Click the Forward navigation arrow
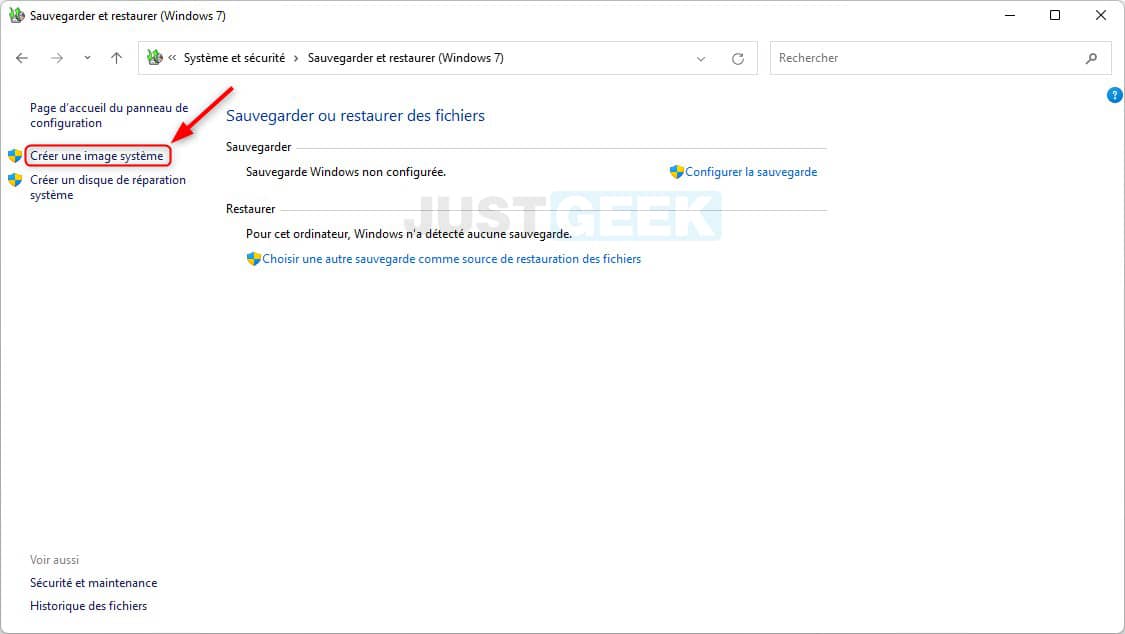This screenshot has width=1125, height=634. click(x=57, y=58)
